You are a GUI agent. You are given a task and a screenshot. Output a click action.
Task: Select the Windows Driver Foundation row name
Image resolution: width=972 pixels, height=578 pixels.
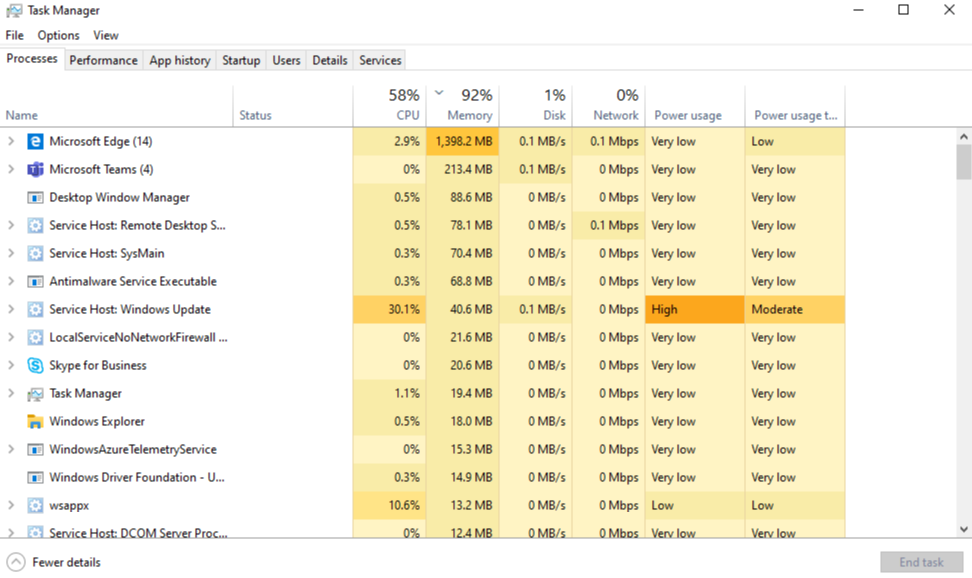(x=137, y=478)
